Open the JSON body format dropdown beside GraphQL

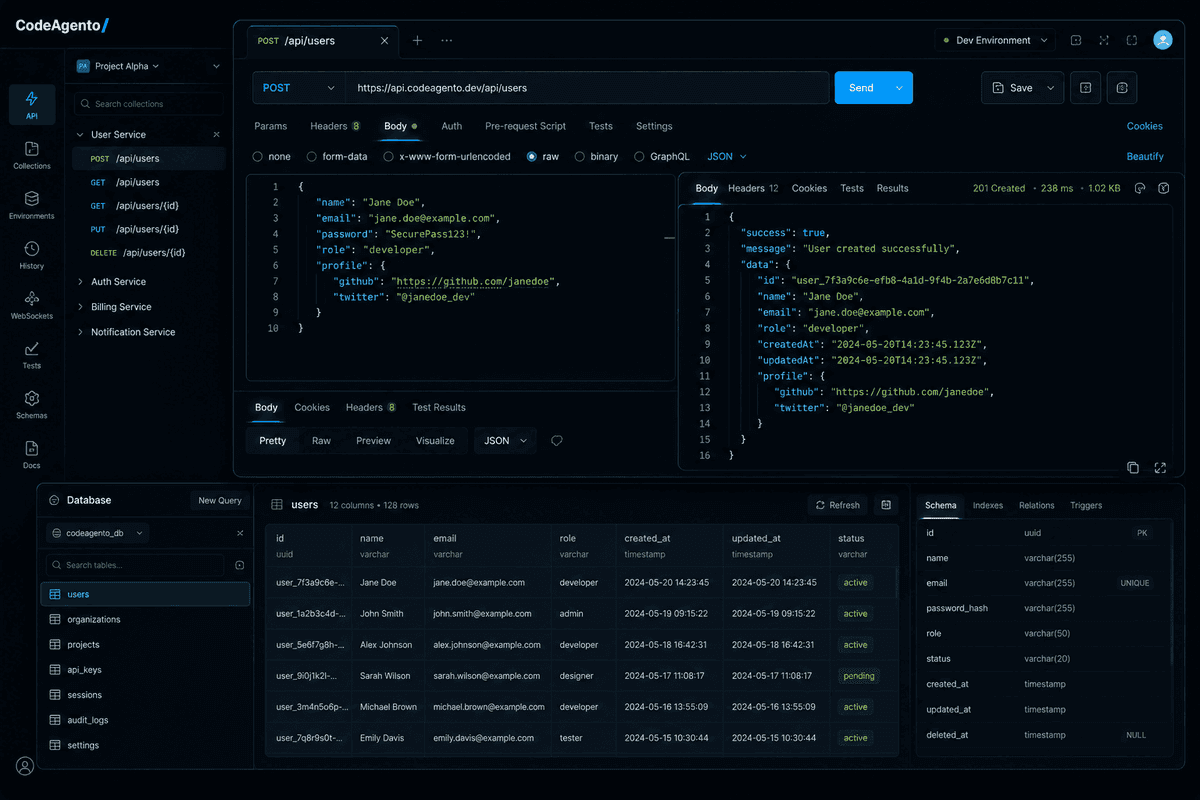tap(727, 157)
